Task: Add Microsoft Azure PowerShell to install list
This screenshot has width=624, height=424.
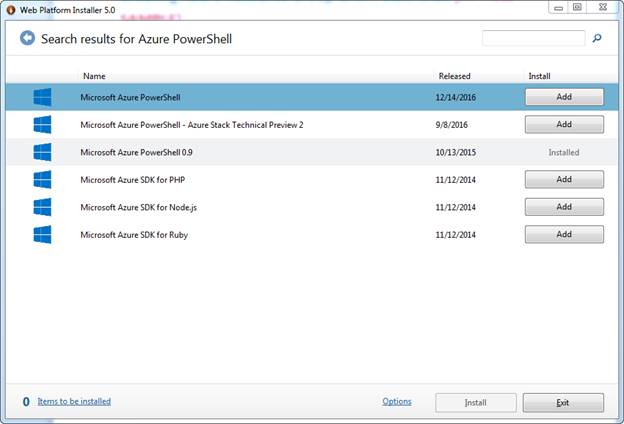Action: point(564,97)
